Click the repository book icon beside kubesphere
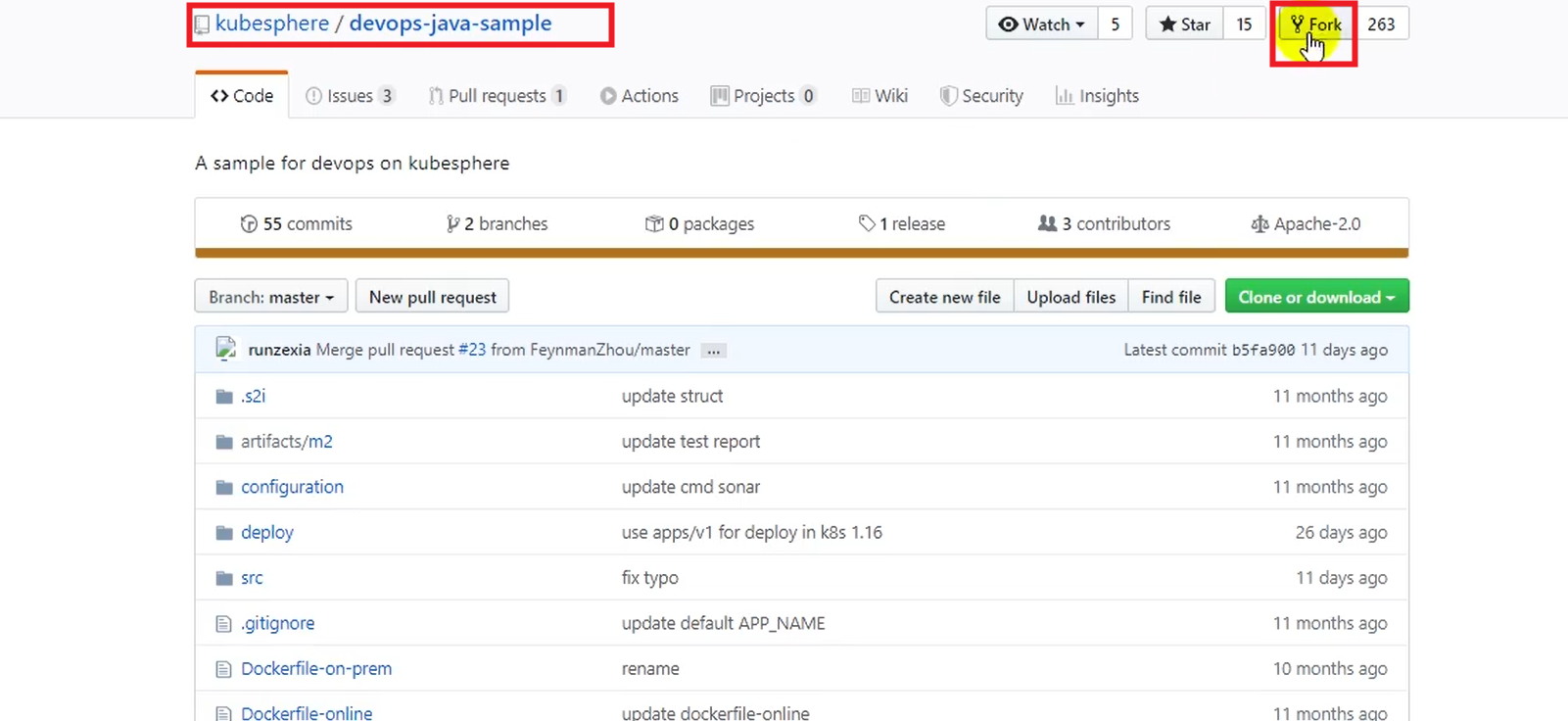This screenshot has height=721, width=1568. [202, 24]
